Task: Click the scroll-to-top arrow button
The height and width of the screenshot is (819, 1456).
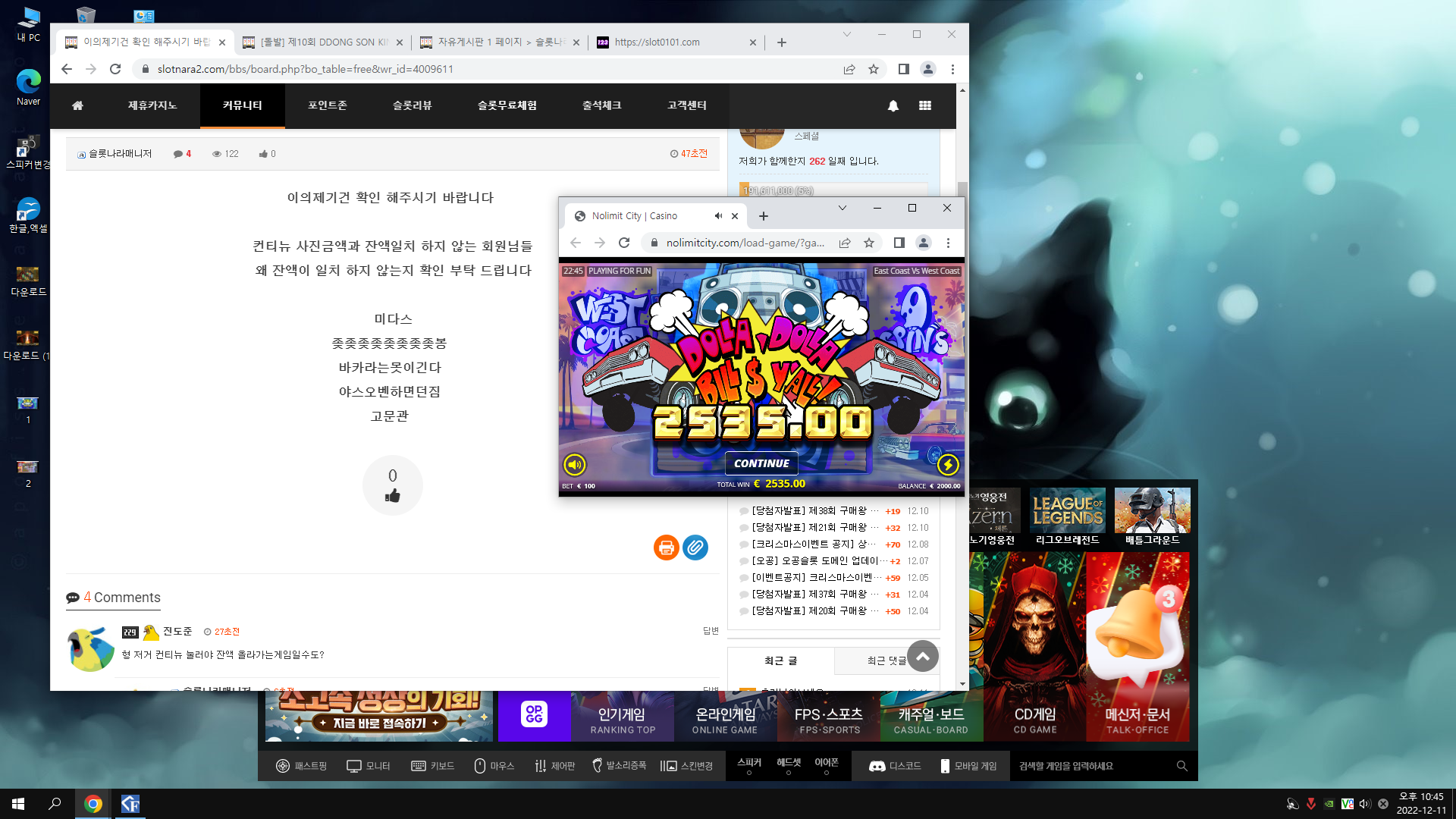Action: [922, 657]
